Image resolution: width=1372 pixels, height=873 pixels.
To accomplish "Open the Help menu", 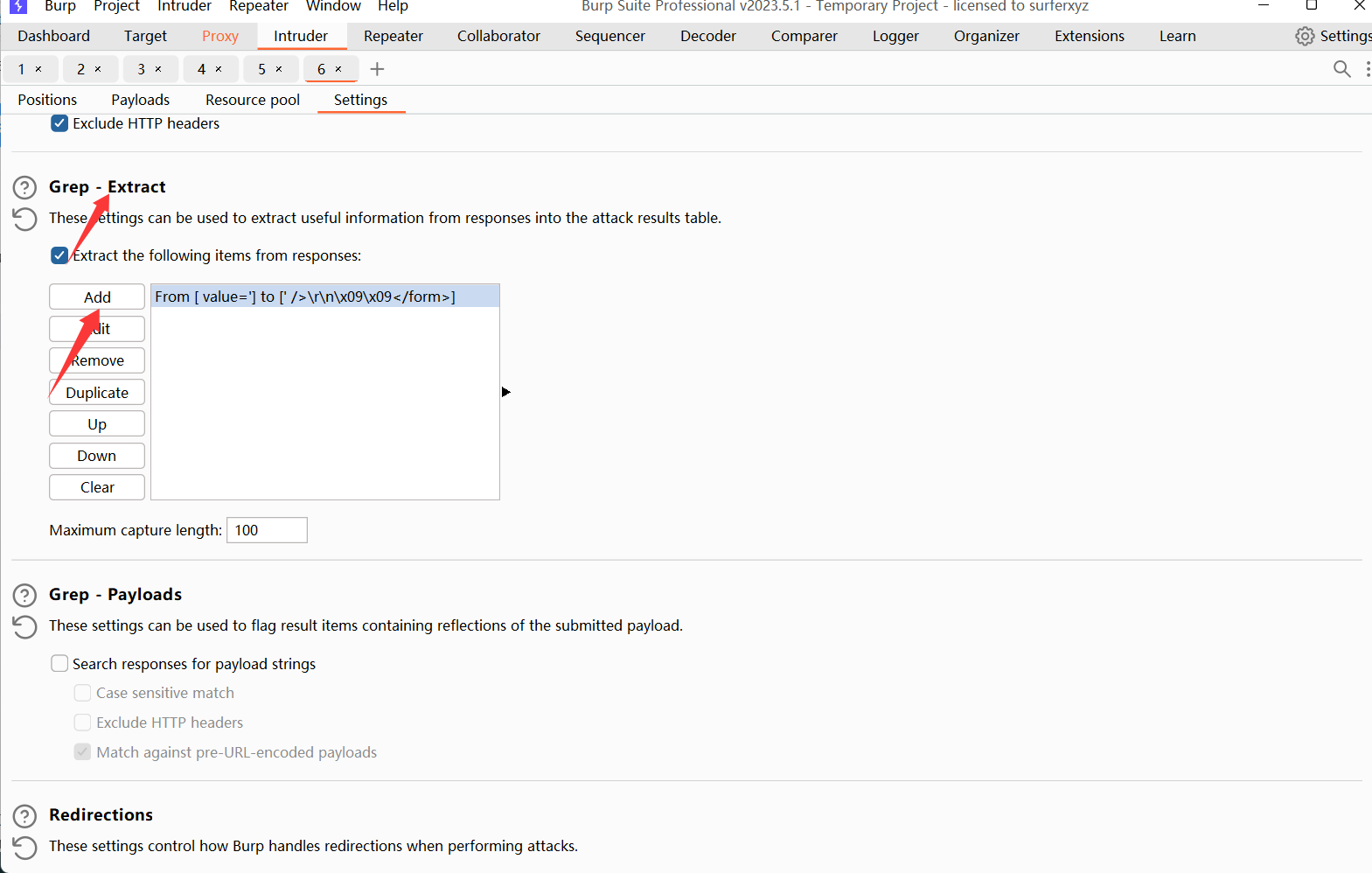I will [x=393, y=6].
